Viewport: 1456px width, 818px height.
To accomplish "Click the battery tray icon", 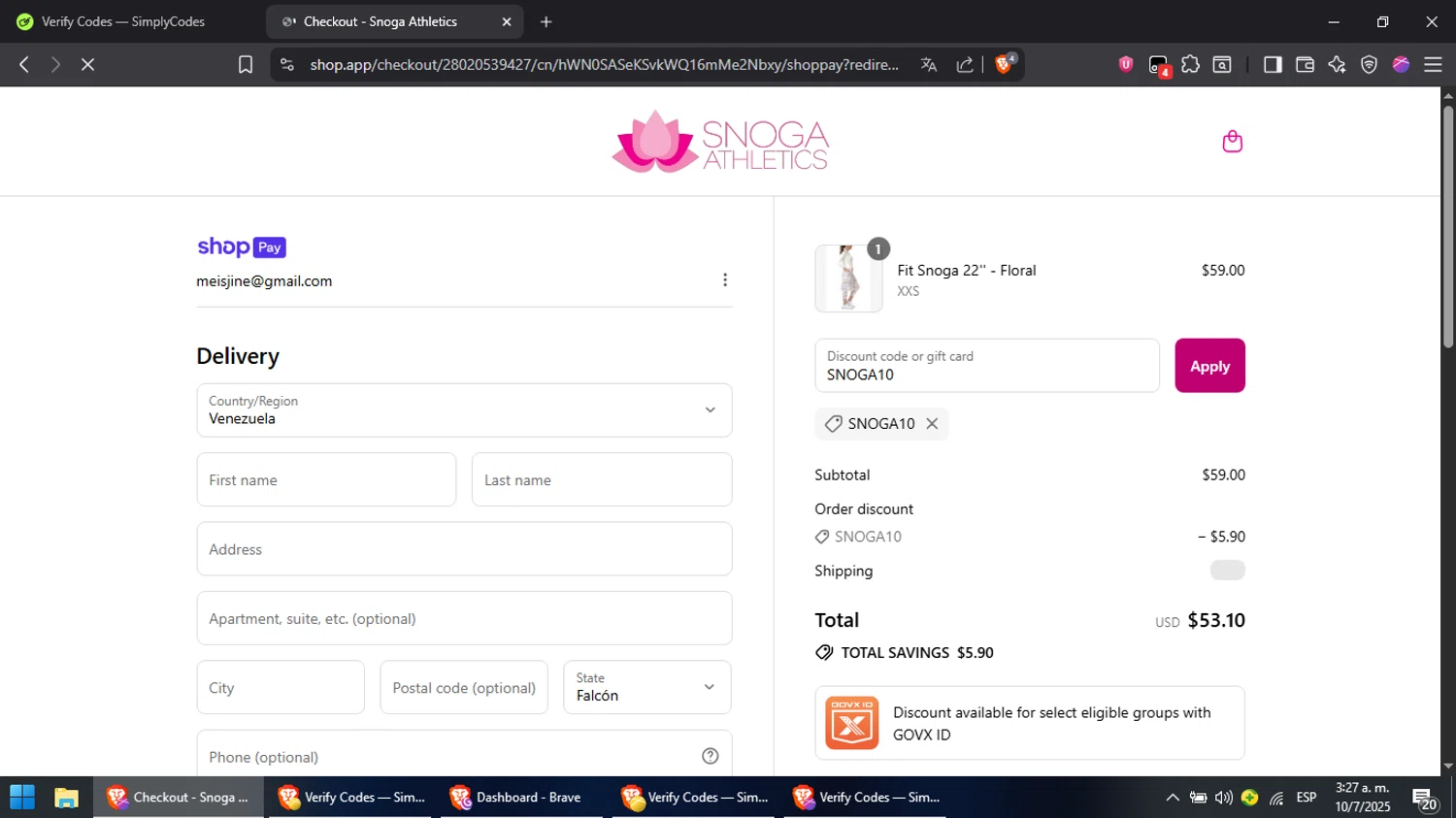I will pos(1199,798).
